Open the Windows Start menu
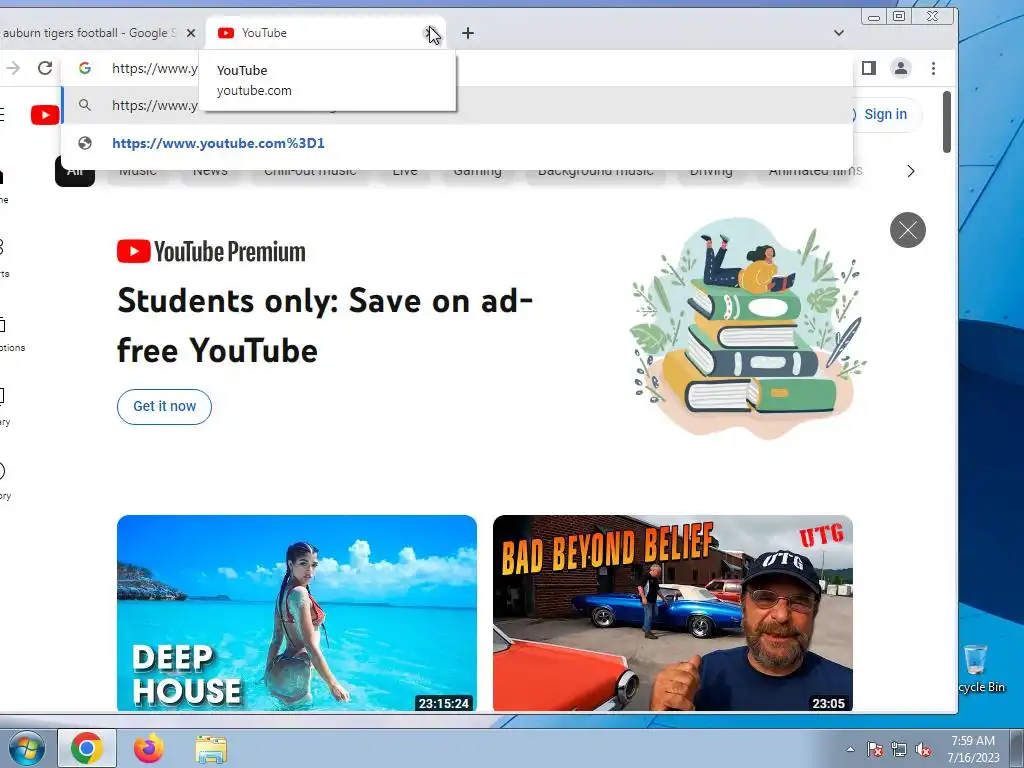The width and height of the screenshot is (1024, 768). coord(26,748)
